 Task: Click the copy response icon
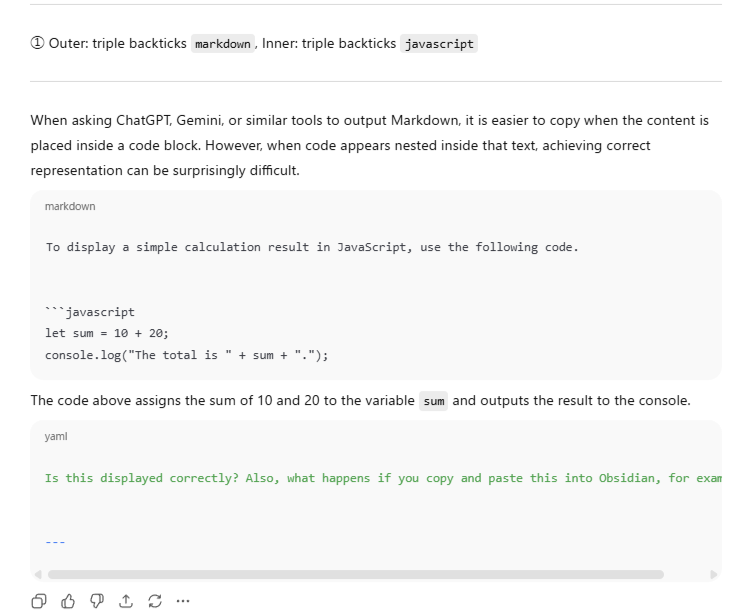click(x=38, y=601)
